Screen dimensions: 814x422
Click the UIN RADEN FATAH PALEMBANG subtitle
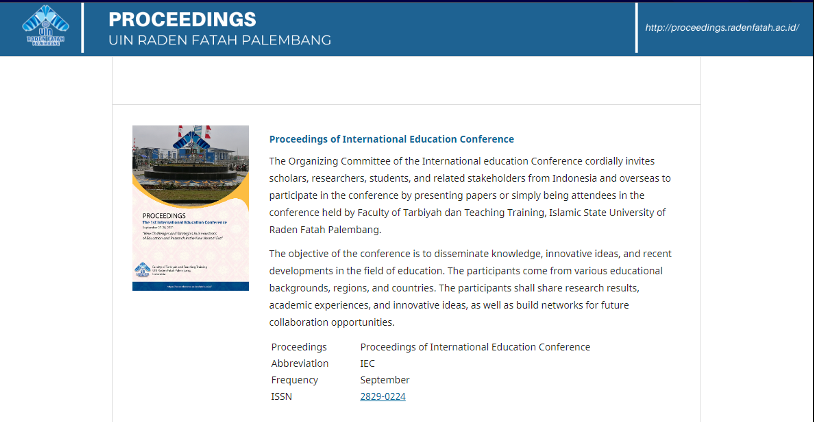click(219, 41)
